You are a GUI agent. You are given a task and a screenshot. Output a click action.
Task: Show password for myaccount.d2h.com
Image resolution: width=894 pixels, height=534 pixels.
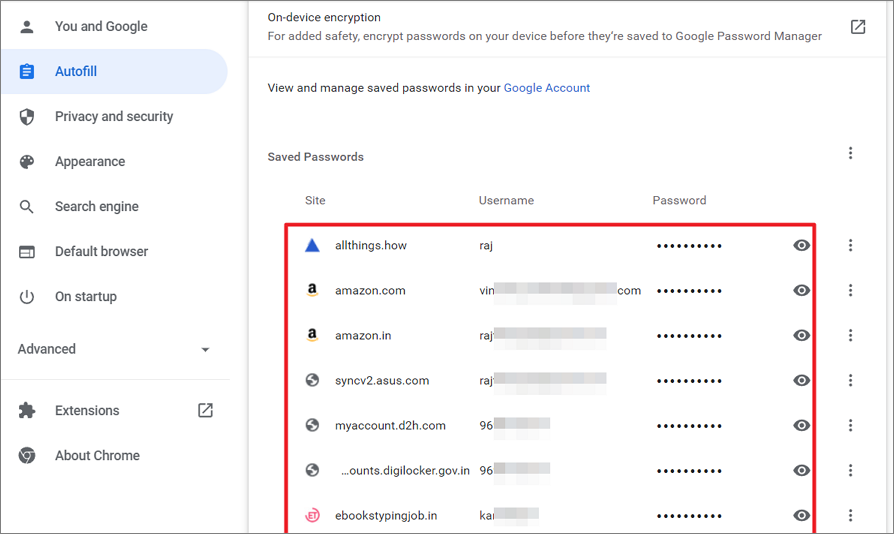pos(801,425)
